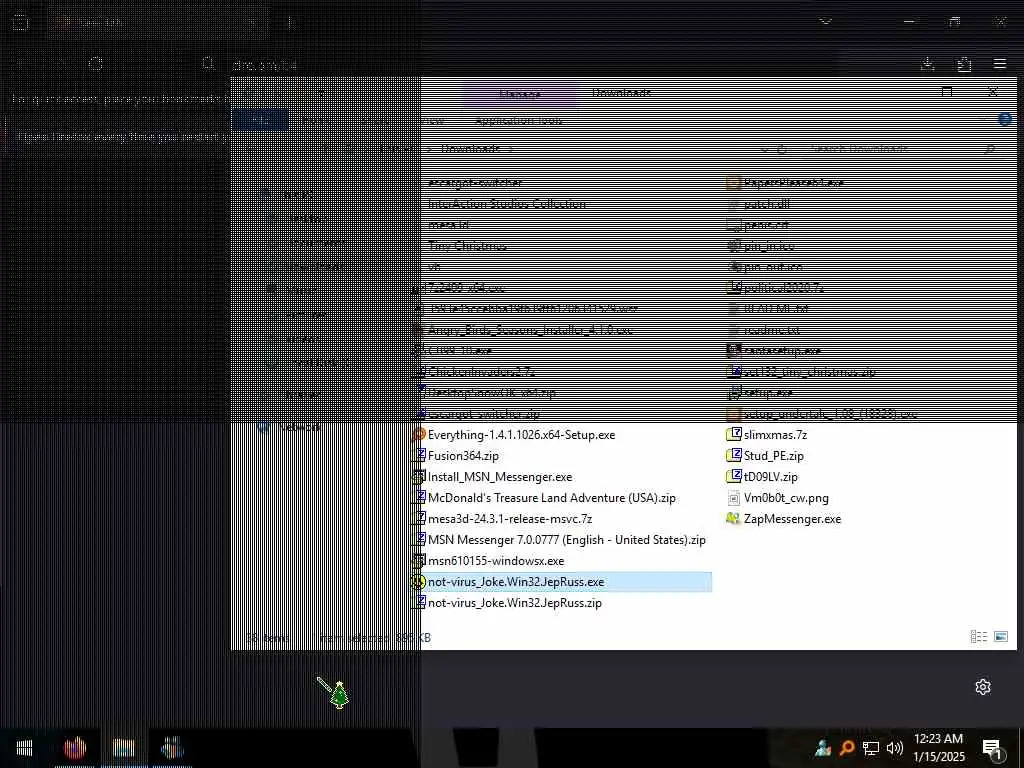This screenshot has width=1024, height=768.
Task: Open Firefox from the taskbar
Action: [75, 748]
